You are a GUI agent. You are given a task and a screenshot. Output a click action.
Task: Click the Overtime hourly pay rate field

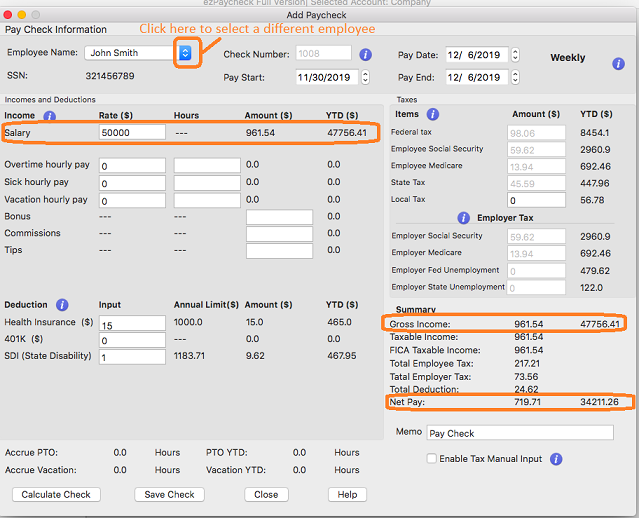[131, 166]
